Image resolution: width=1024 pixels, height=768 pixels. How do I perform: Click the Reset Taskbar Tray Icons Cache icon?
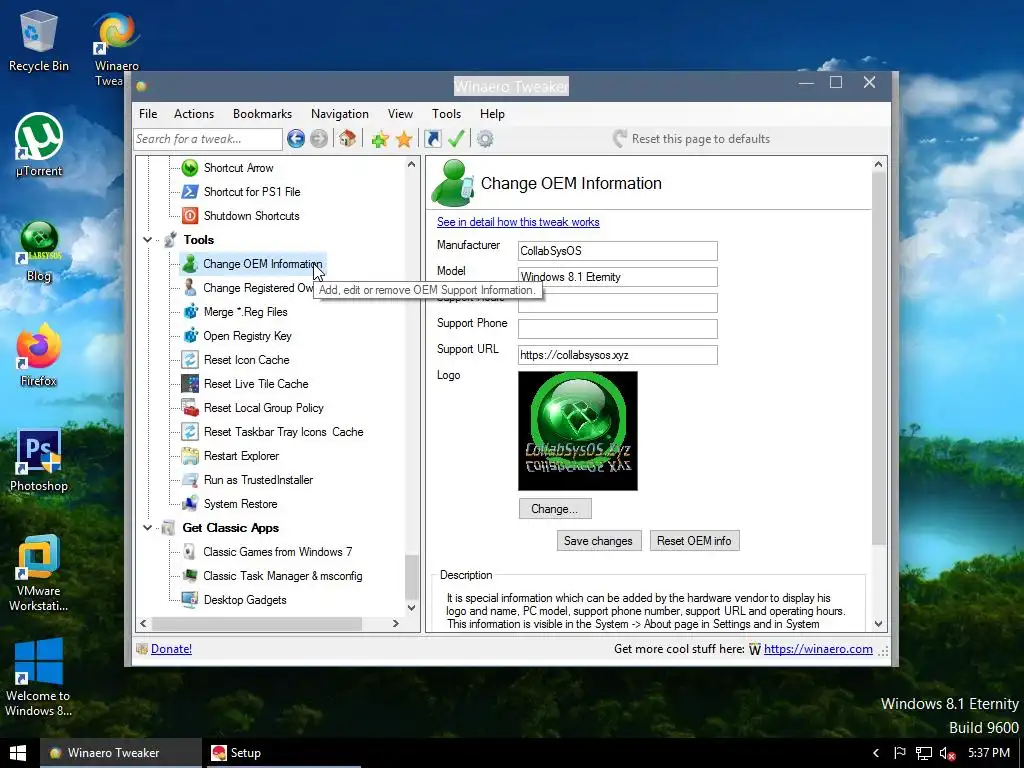(x=189, y=432)
